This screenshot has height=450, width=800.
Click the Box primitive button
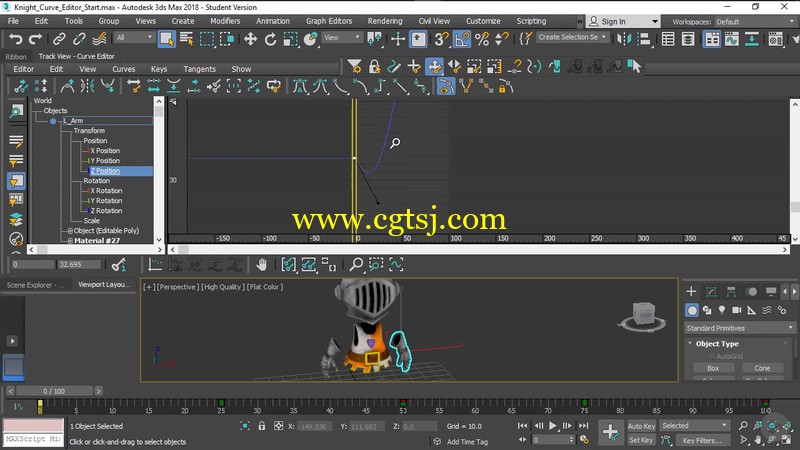pos(713,368)
